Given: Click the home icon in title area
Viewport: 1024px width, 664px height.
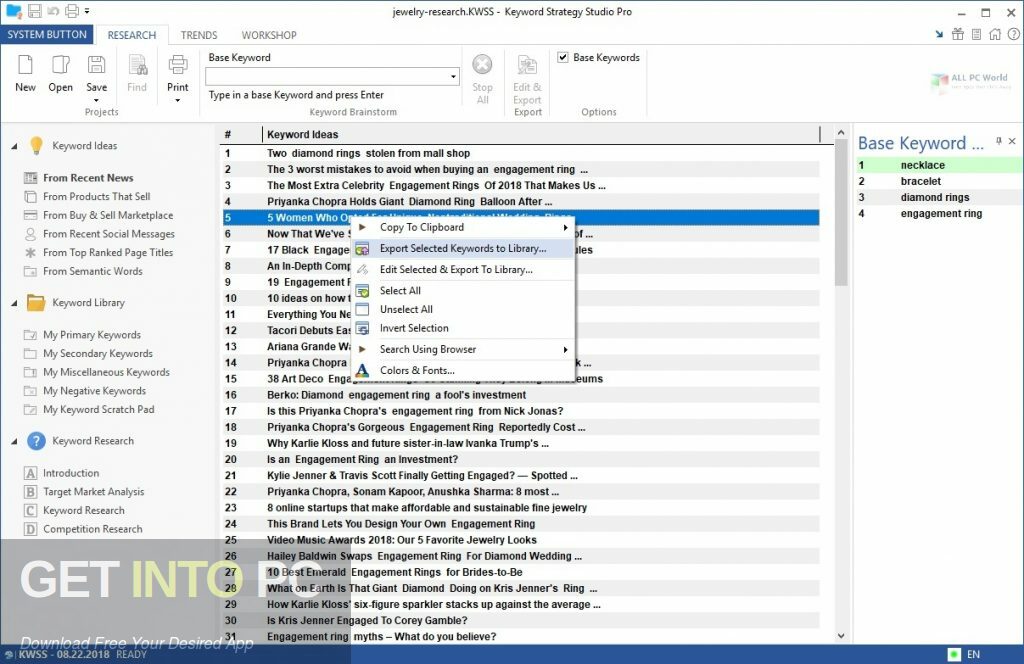Looking at the screenshot, I should [995, 35].
